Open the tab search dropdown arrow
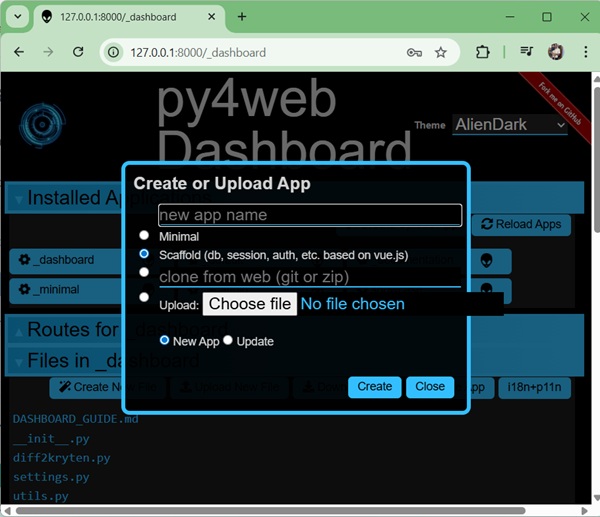This screenshot has width=600, height=517. point(18,17)
